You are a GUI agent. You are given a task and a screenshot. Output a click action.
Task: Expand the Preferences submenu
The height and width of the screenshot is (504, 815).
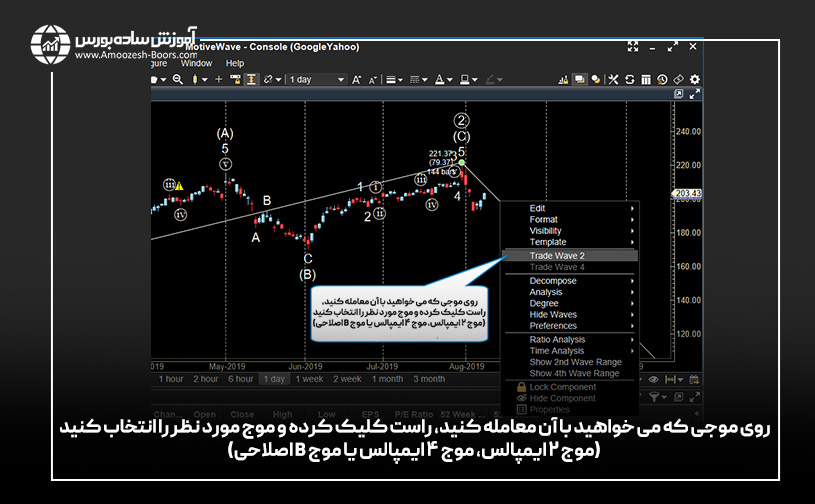point(570,326)
